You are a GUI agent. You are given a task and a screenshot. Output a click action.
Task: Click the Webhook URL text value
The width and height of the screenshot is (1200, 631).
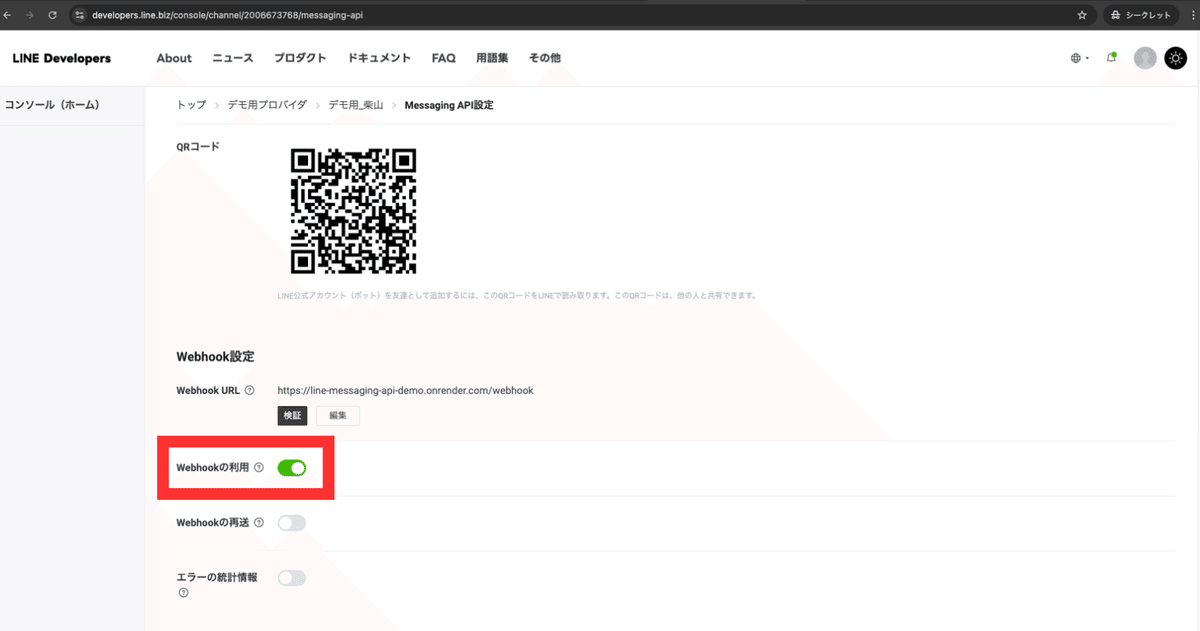[405, 390]
